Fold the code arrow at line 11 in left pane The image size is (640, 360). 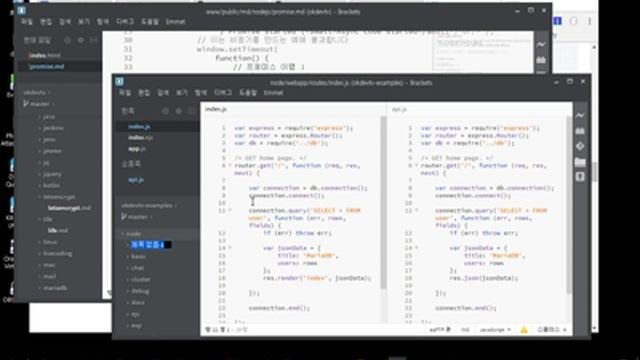point(230,211)
